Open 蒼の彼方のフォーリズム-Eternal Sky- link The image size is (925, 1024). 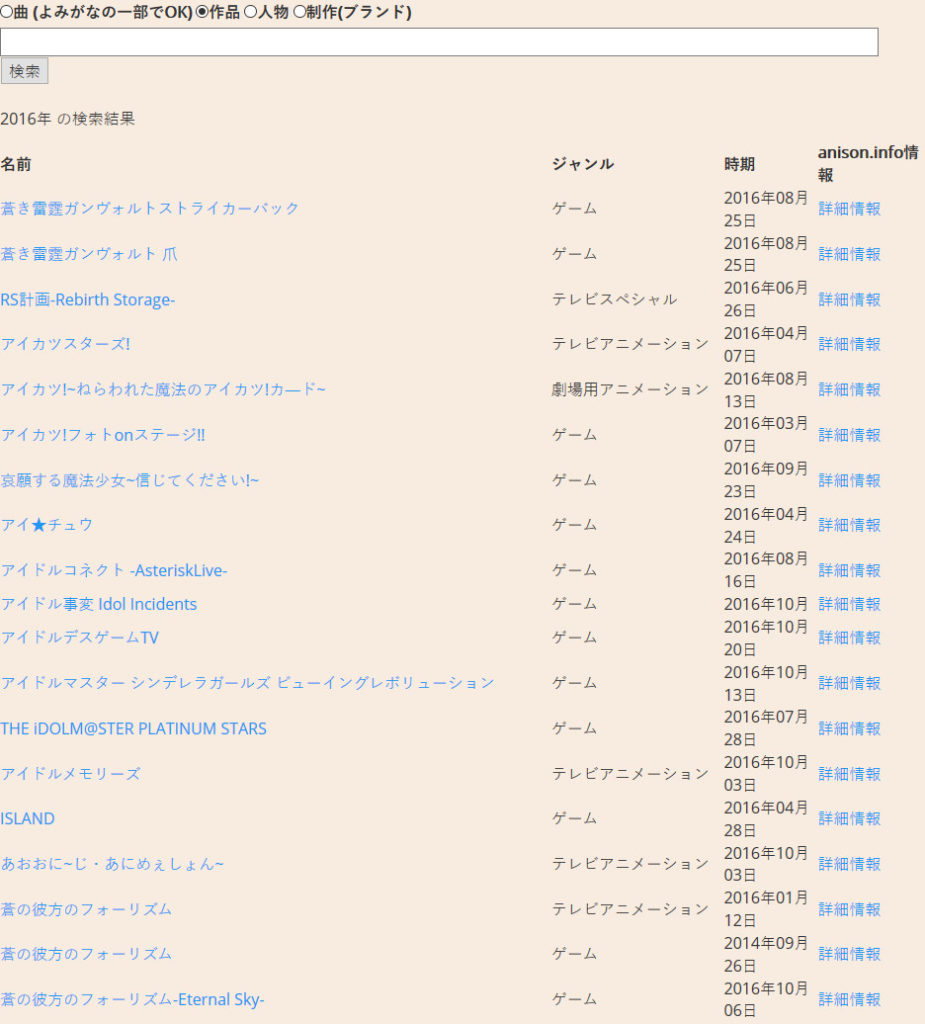coord(132,999)
